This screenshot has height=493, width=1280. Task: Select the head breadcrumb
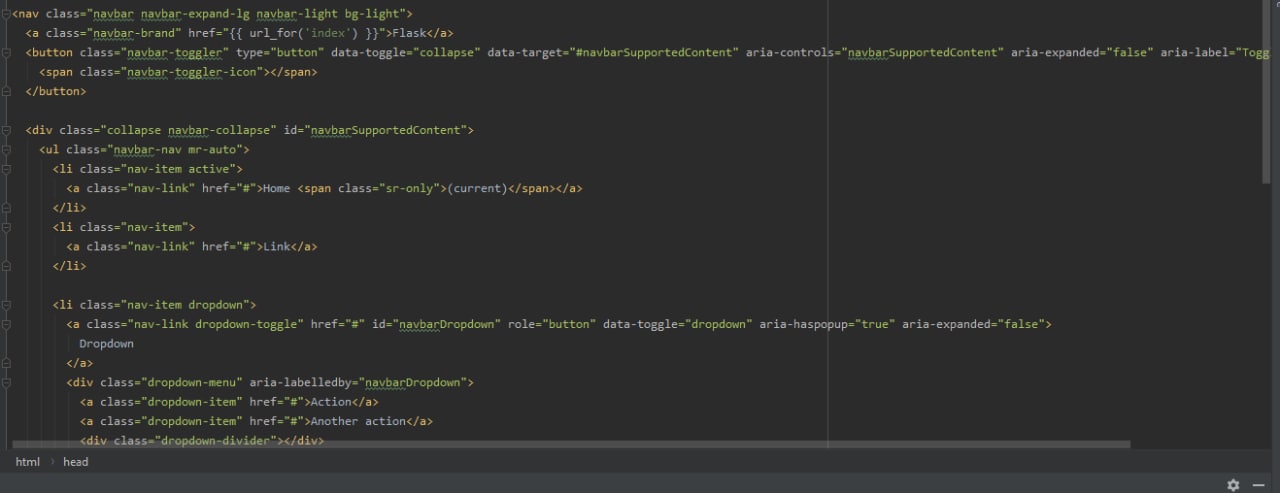(76, 462)
